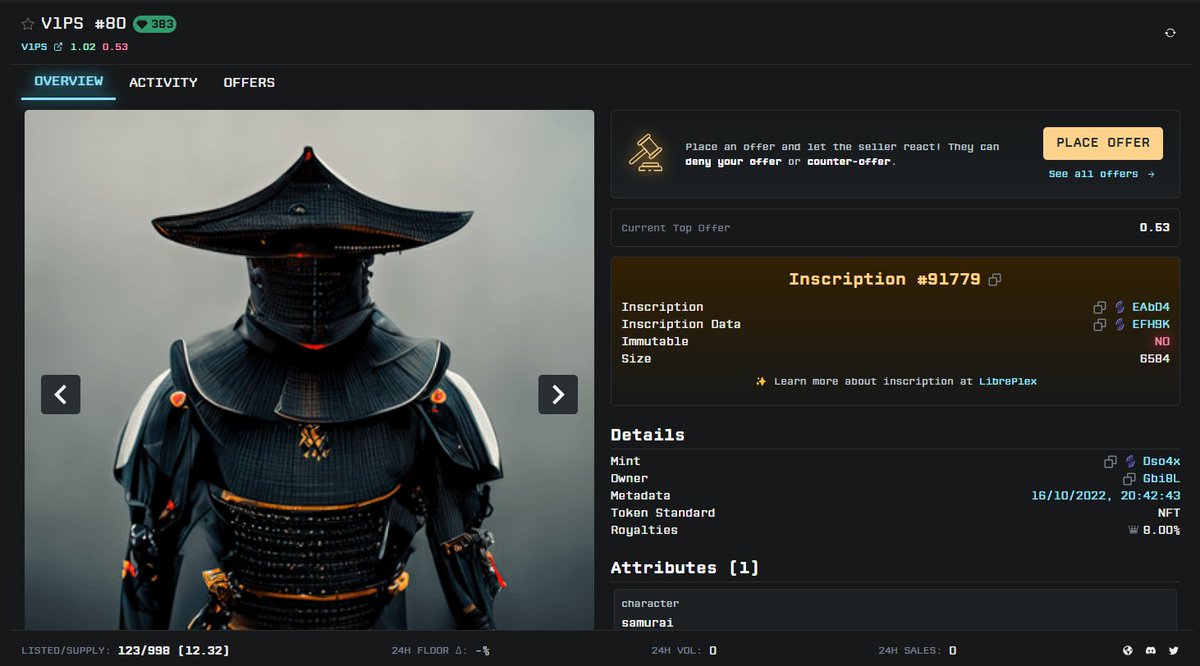
Task: Copy the Inscription #91779 identifier
Action: (x=994, y=280)
